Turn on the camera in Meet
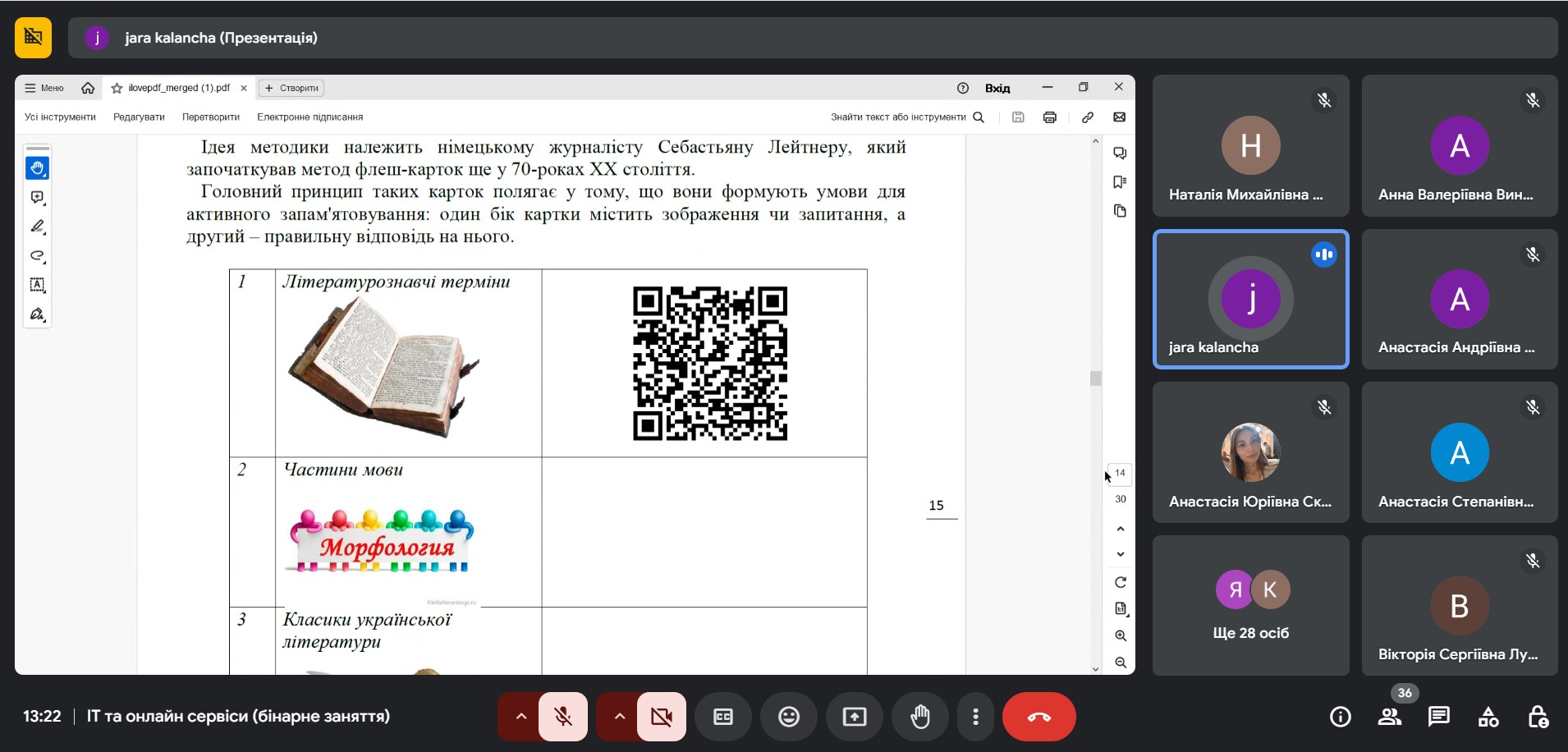 [662, 717]
